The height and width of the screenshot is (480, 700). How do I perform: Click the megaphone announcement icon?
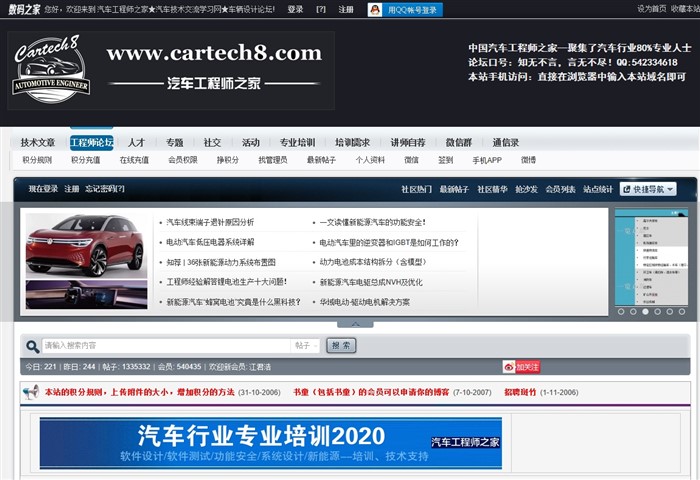pyautogui.click(x=31, y=392)
